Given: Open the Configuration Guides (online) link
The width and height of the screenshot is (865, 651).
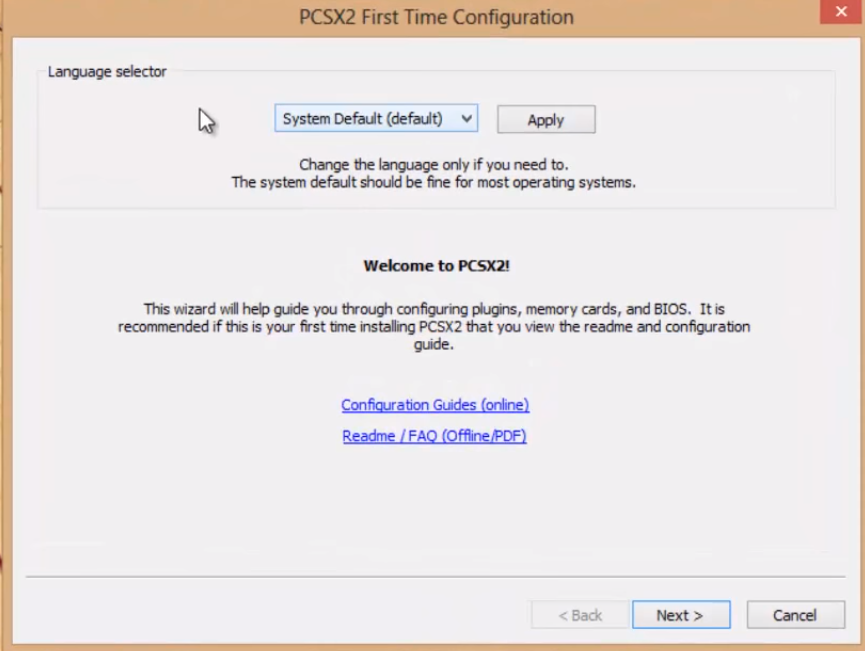Looking at the screenshot, I should [435, 405].
